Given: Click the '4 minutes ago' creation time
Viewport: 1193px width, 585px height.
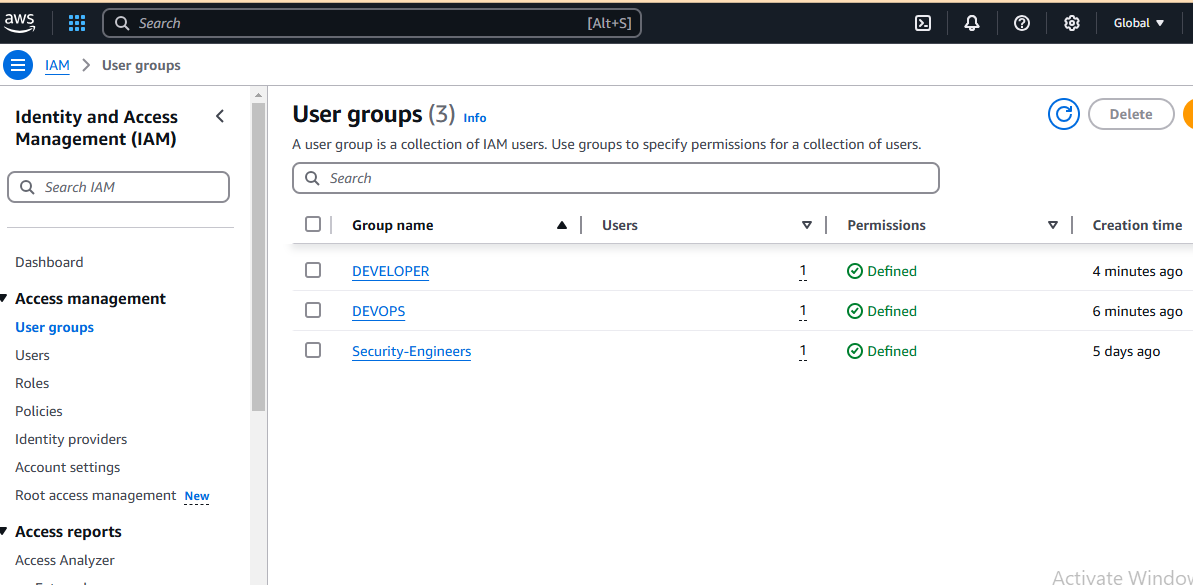Looking at the screenshot, I should click(x=1137, y=271).
